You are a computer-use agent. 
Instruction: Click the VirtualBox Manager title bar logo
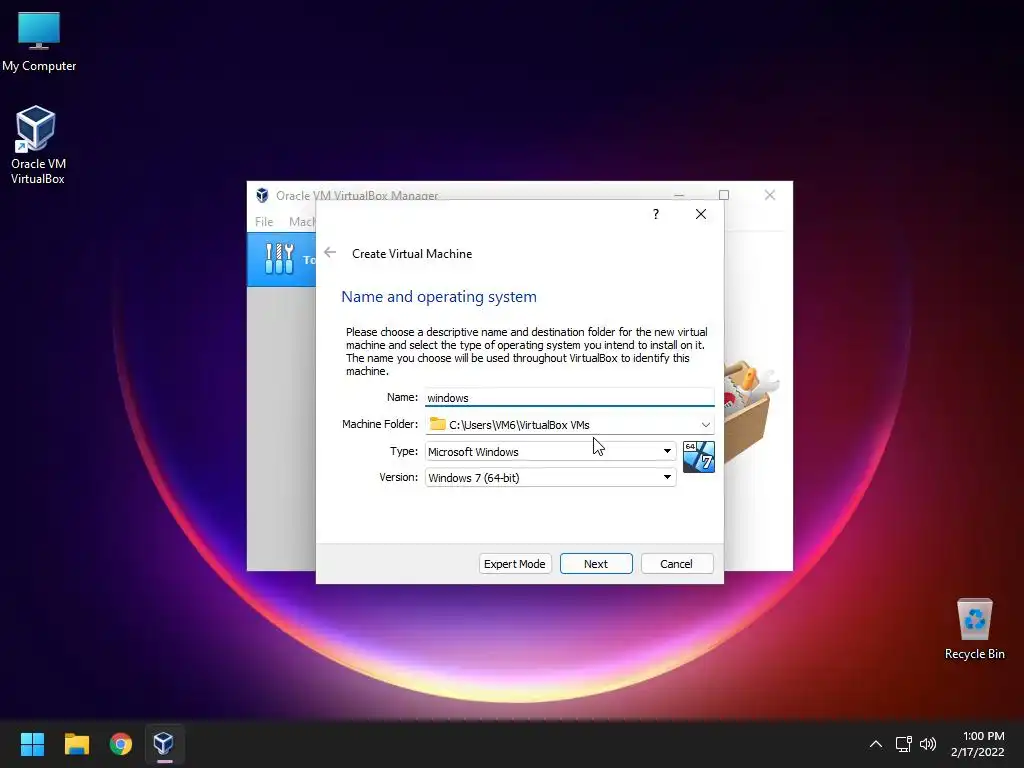coord(262,195)
